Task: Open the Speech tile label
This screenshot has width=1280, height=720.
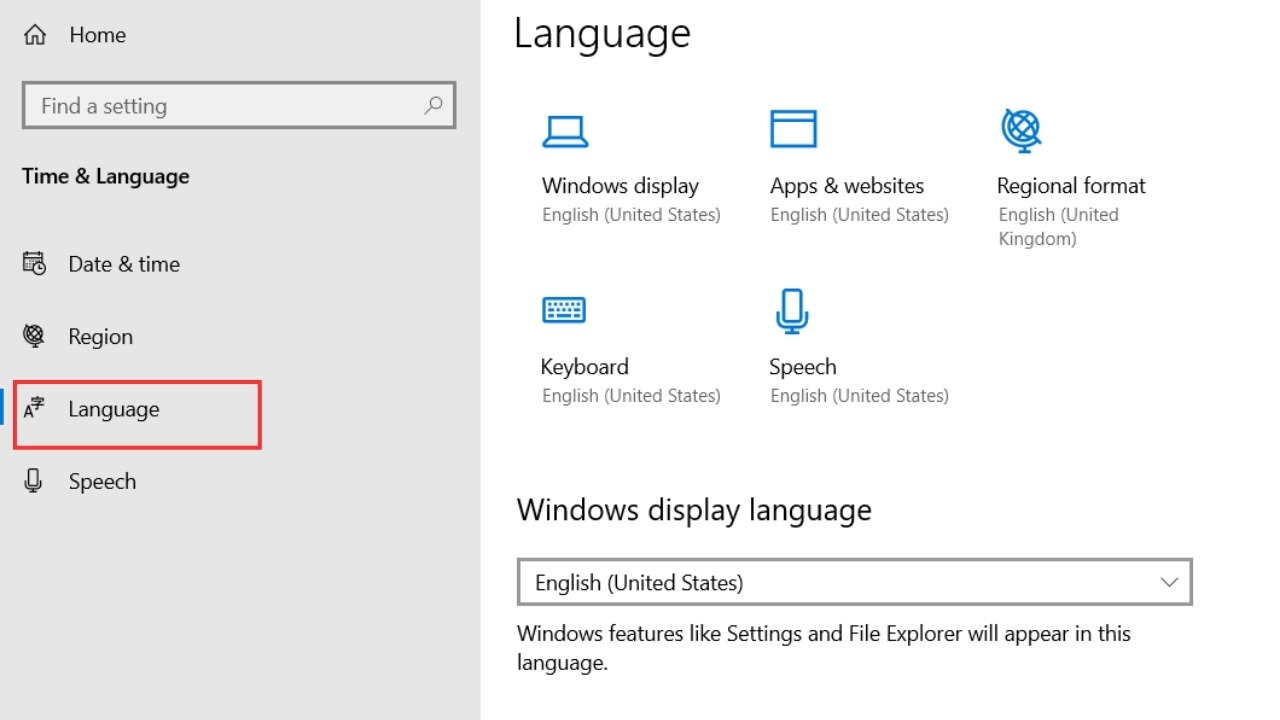Action: pyautogui.click(x=802, y=367)
